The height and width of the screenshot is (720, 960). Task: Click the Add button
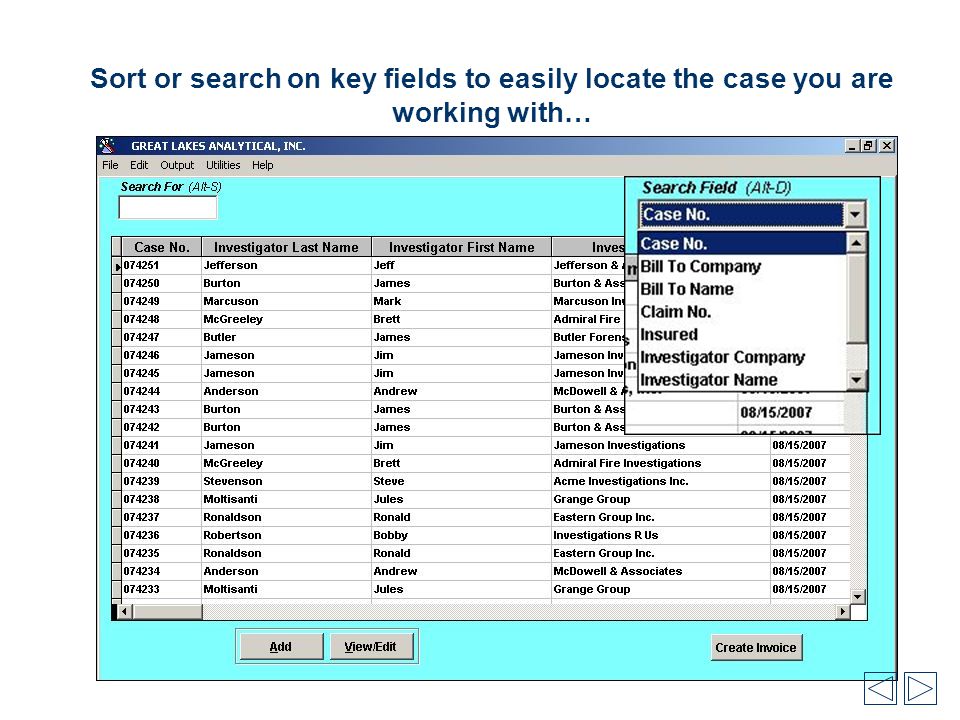(x=281, y=647)
